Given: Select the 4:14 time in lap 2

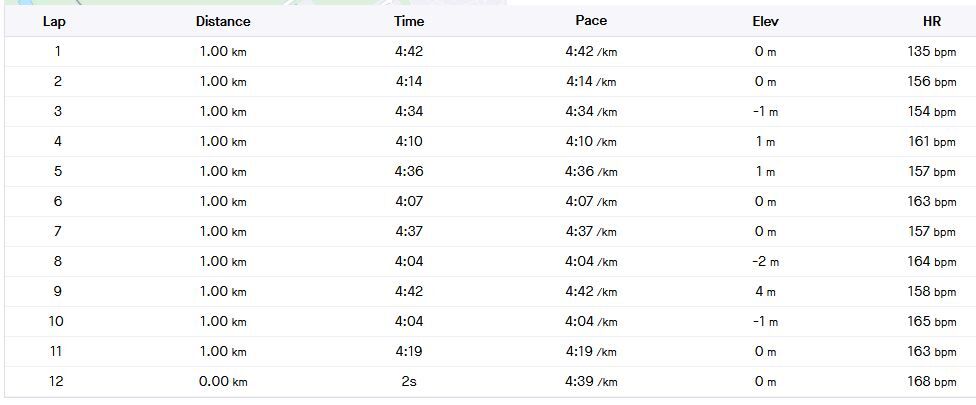Looking at the screenshot, I should 409,81.
